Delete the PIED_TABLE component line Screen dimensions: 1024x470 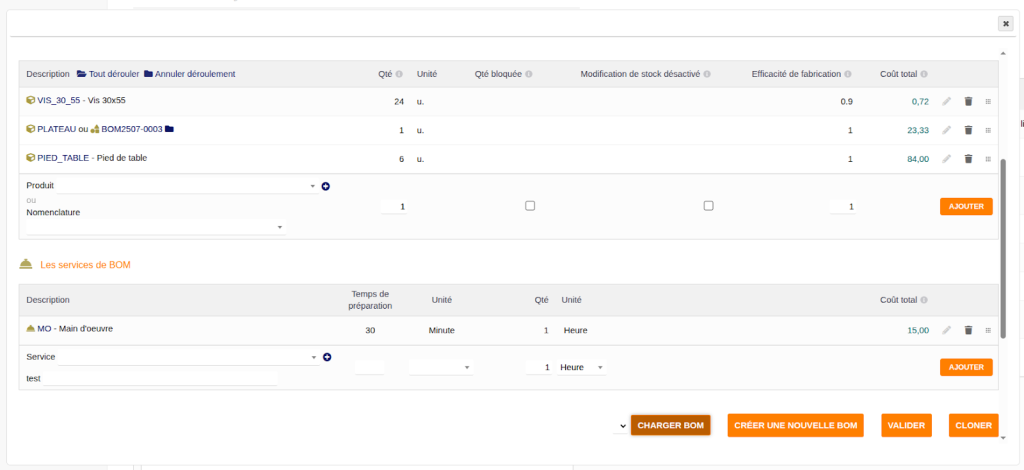(x=968, y=159)
